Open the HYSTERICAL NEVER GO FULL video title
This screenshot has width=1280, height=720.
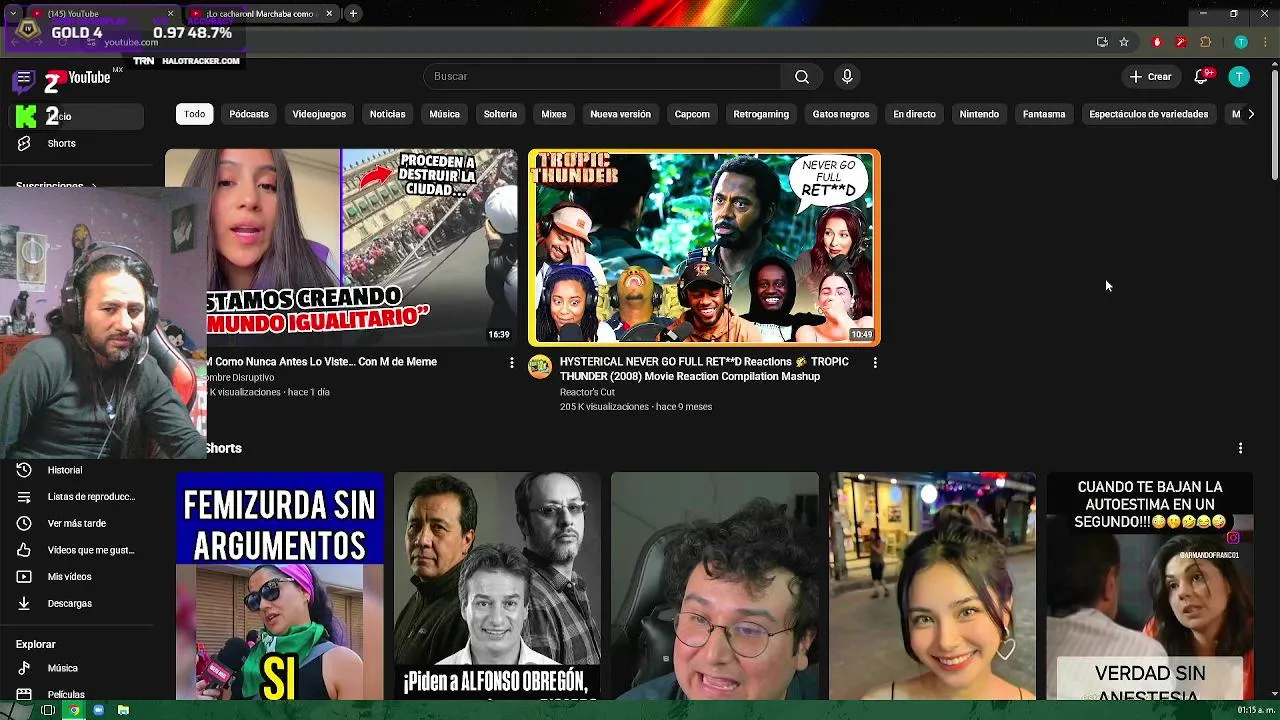point(704,369)
